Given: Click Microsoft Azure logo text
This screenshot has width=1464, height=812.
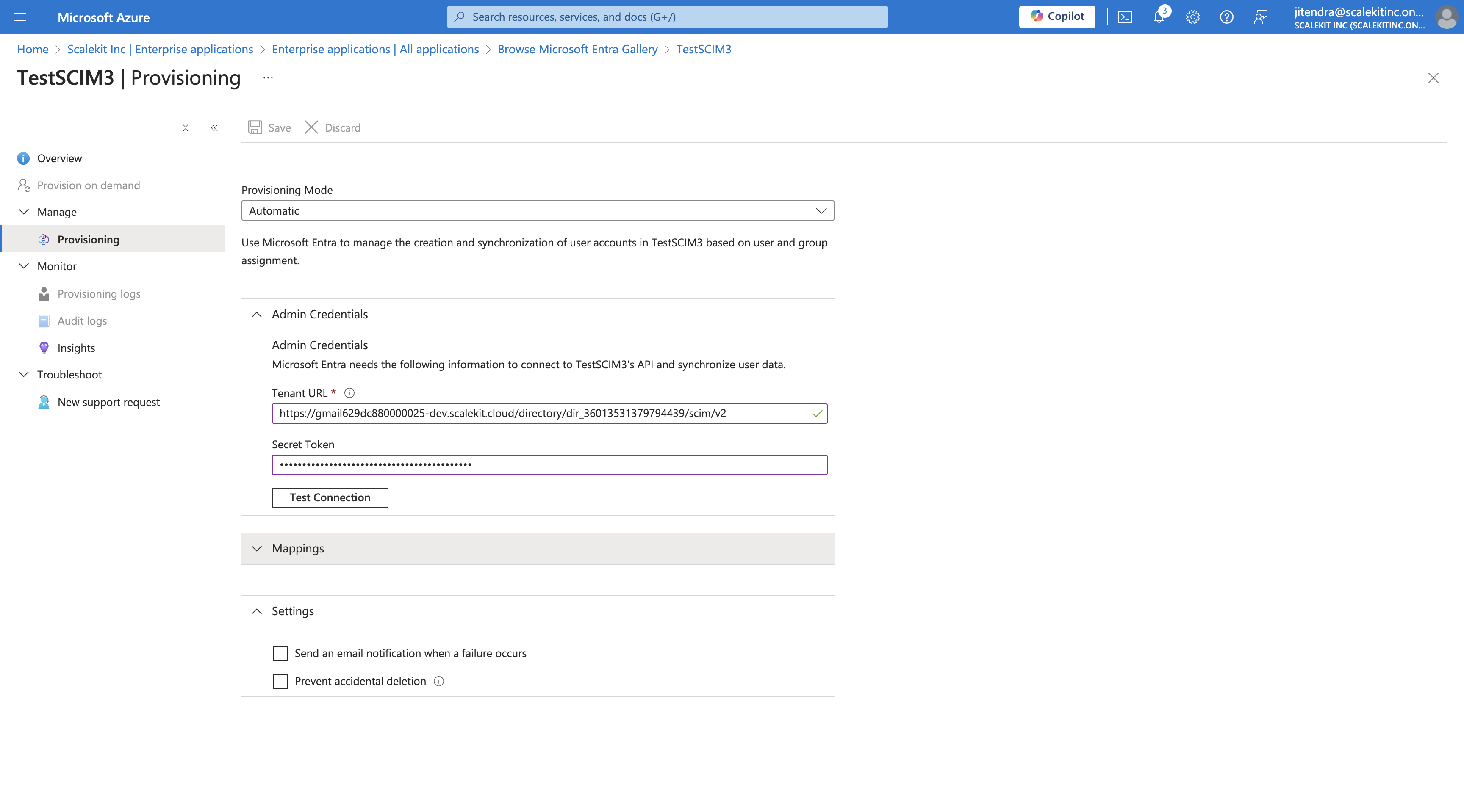Looking at the screenshot, I should [103, 18].
